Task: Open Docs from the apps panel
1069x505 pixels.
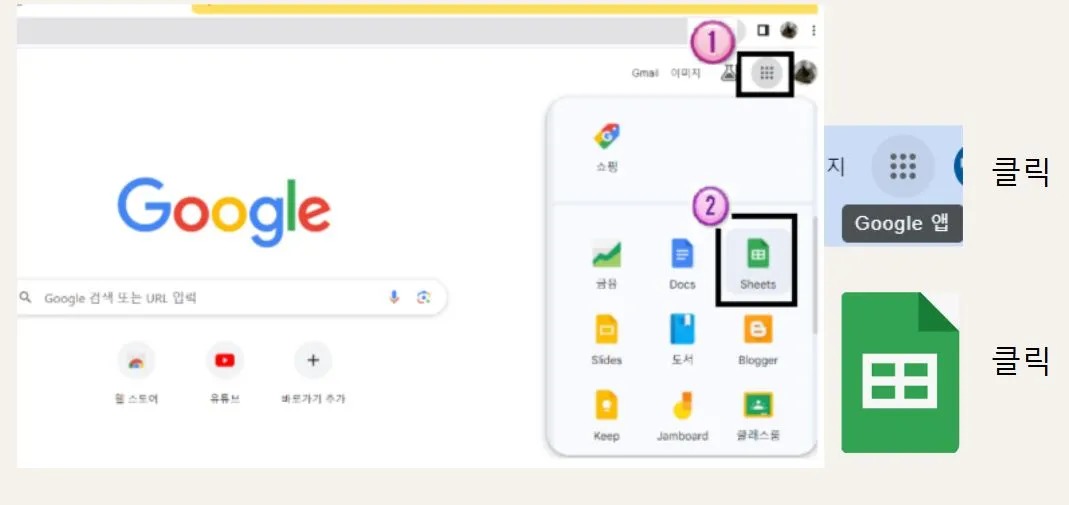Action: click(x=682, y=264)
